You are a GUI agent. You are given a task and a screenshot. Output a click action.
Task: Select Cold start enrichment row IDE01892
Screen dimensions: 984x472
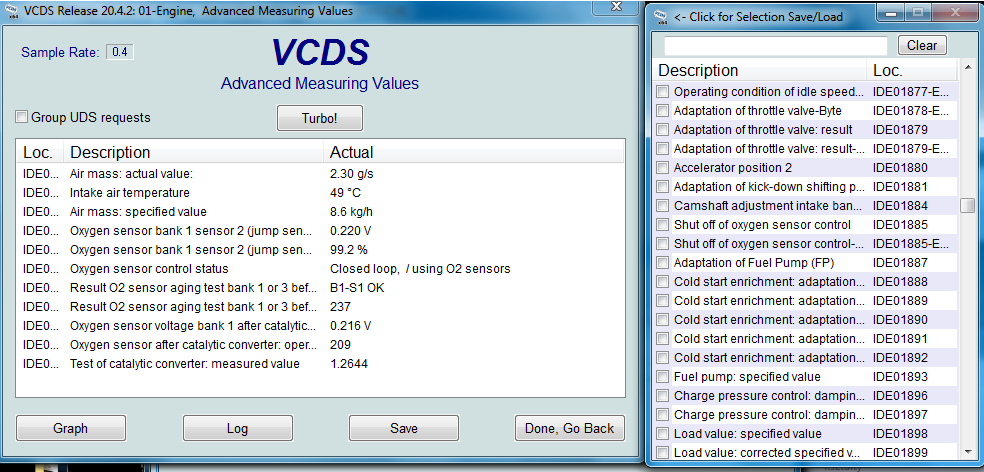[806, 358]
